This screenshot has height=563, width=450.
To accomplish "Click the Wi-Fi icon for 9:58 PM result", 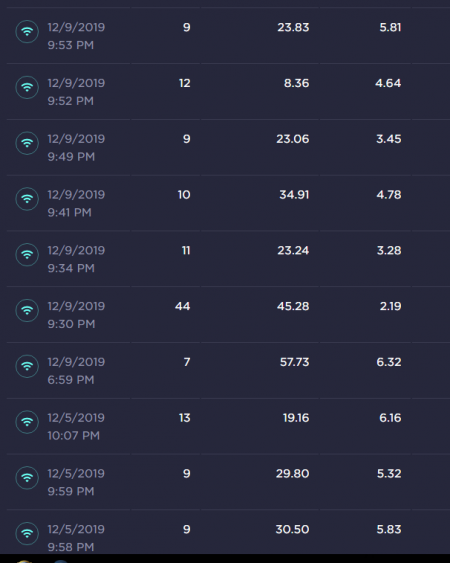I will [27, 534].
